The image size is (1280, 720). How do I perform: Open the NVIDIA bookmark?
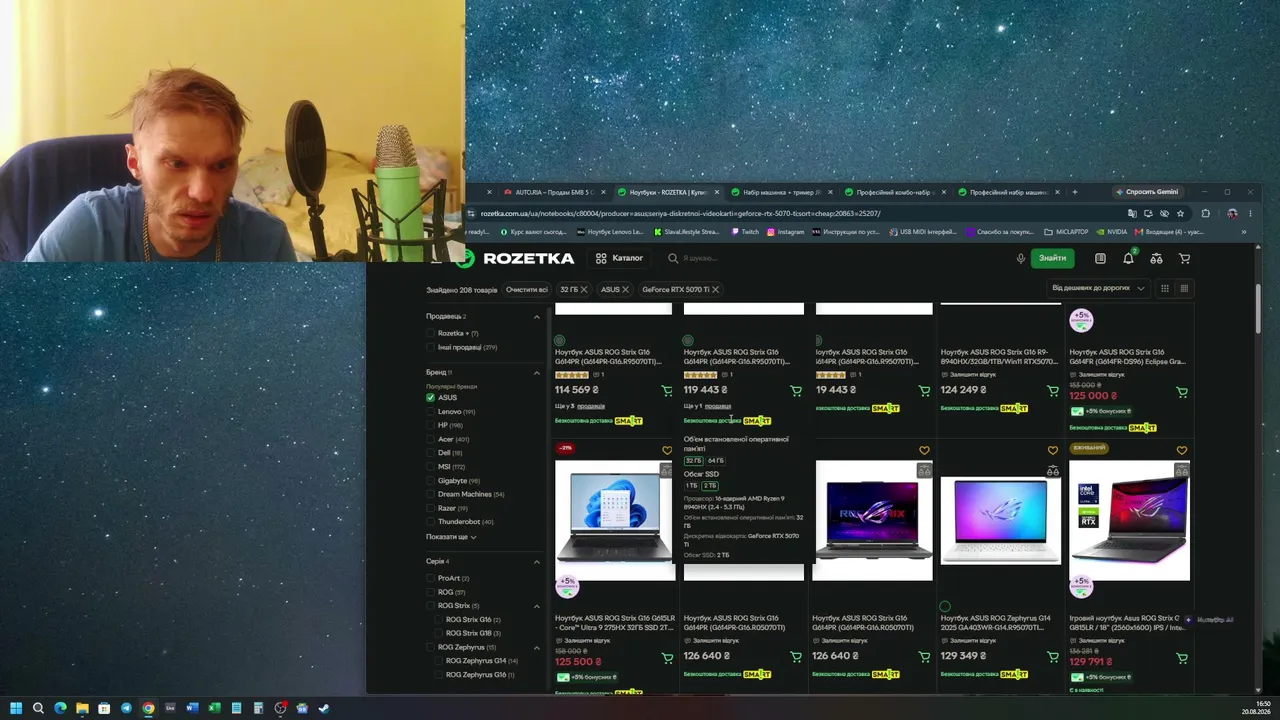click(1112, 232)
